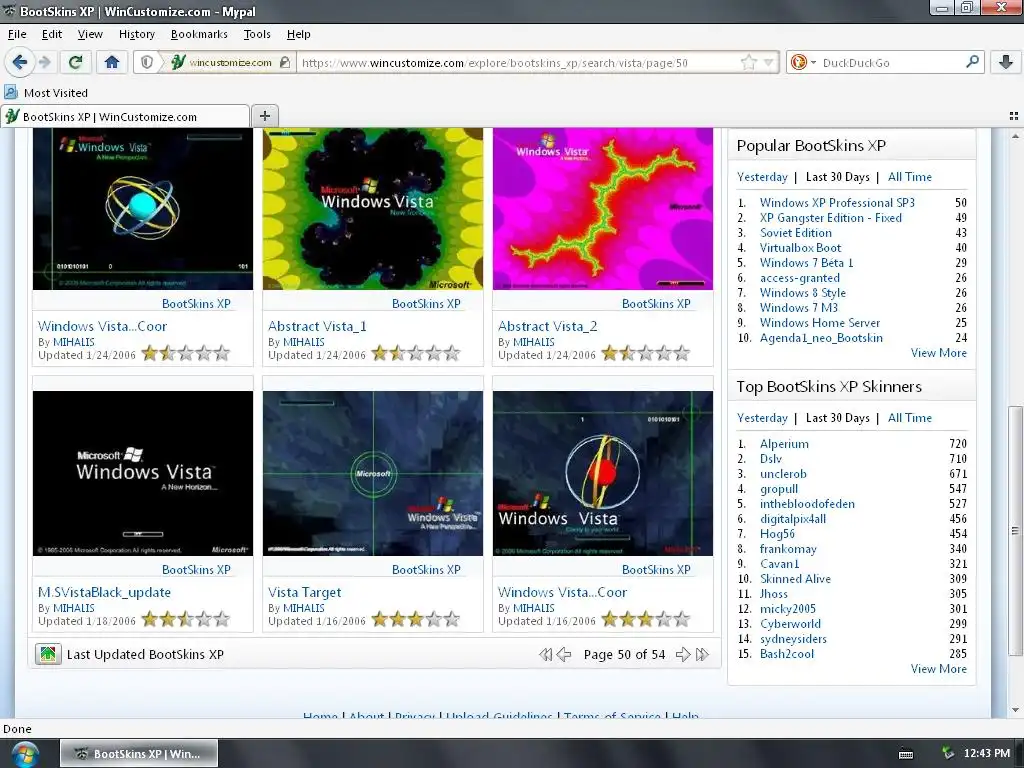Open a new tab with the plus button
The width and height of the screenshot is (1024, 768).
click(264, 116)
